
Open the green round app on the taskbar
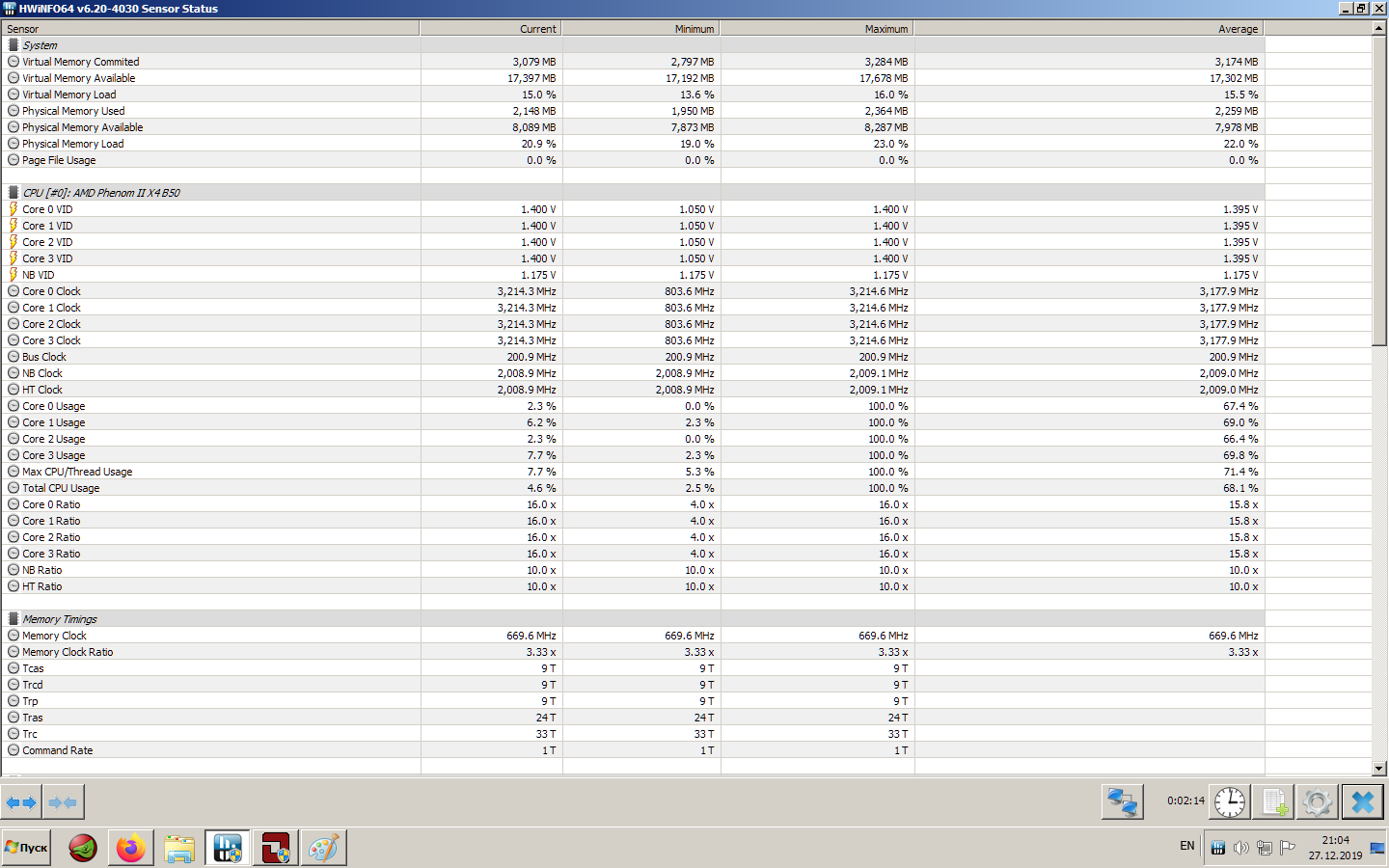click(83, 848)
